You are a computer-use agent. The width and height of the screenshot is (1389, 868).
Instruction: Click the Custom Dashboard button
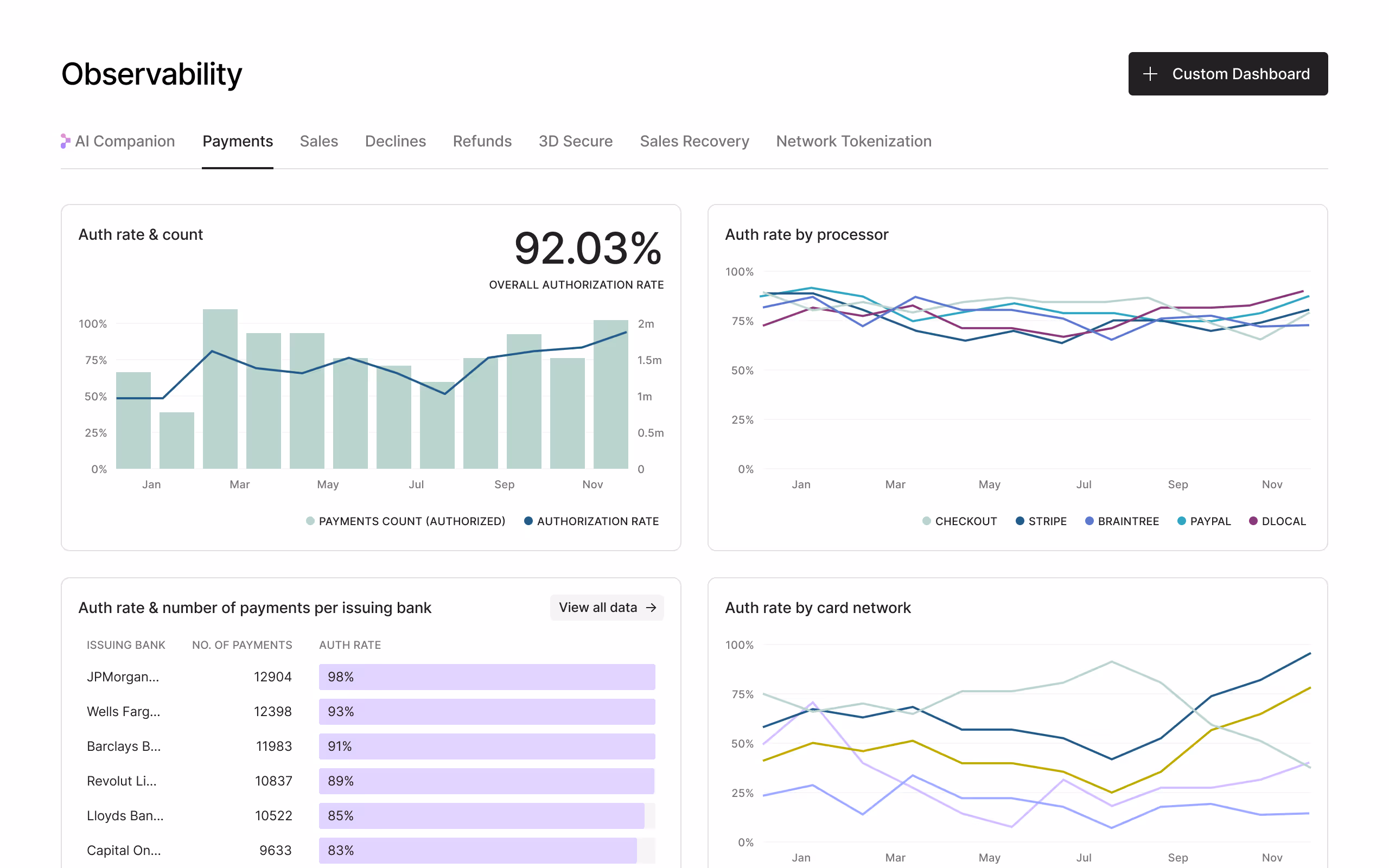pos(1227,74)
